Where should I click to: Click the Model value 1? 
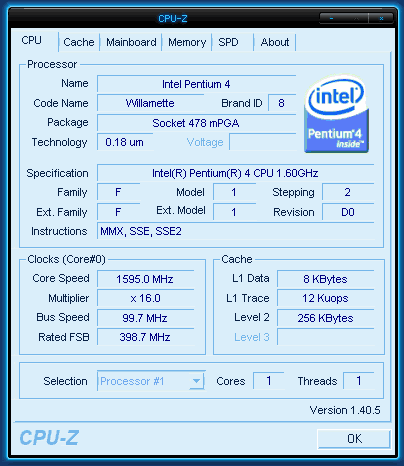234,192
